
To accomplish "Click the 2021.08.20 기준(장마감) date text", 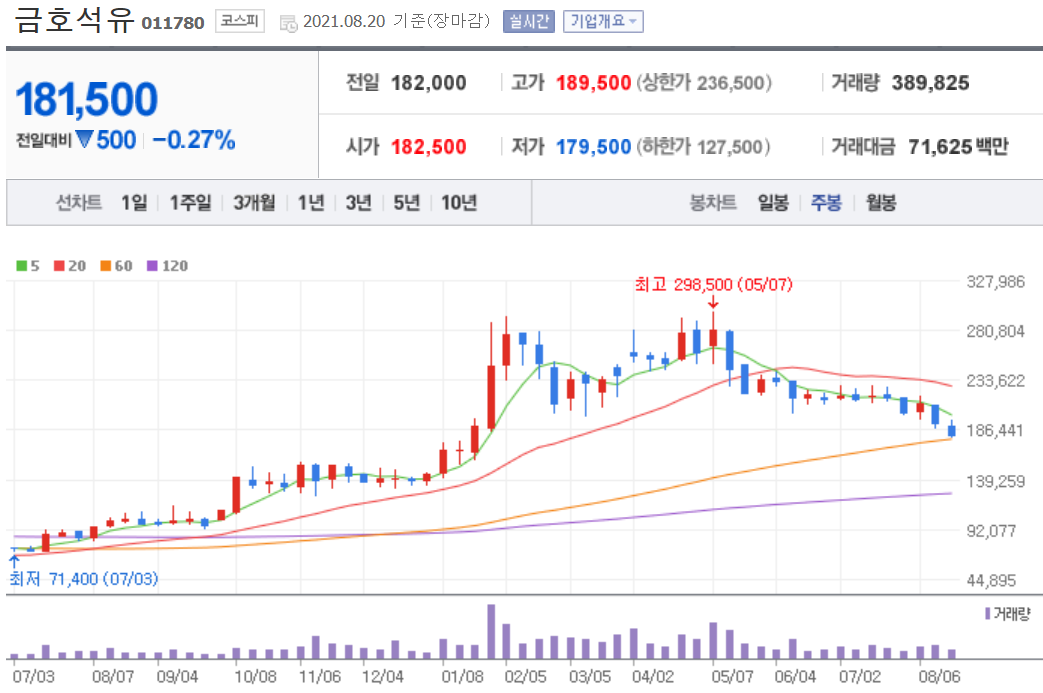I will 396,21.
